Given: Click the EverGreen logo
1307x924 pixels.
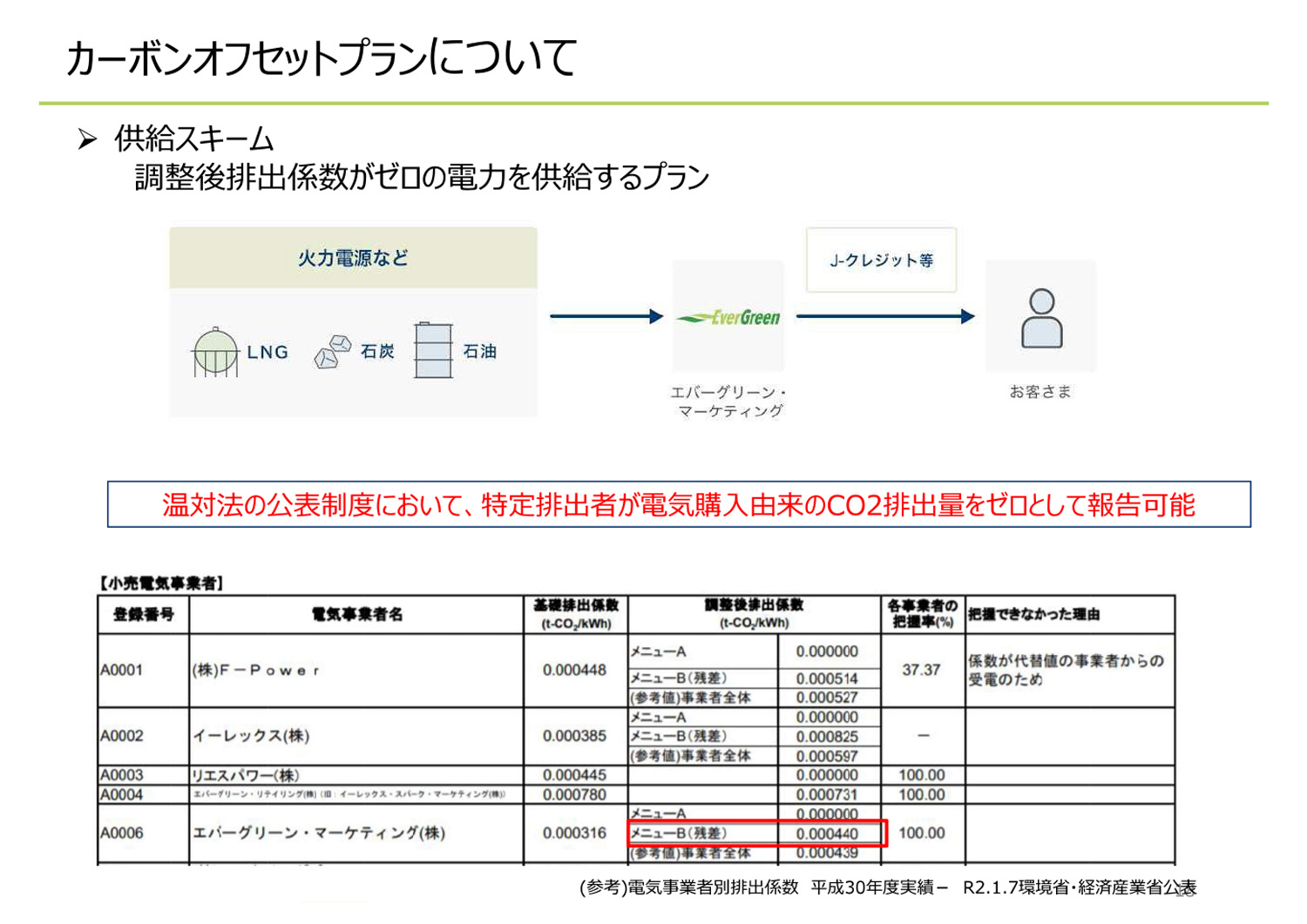Looking at the screenshot, I should pos(728,317).
